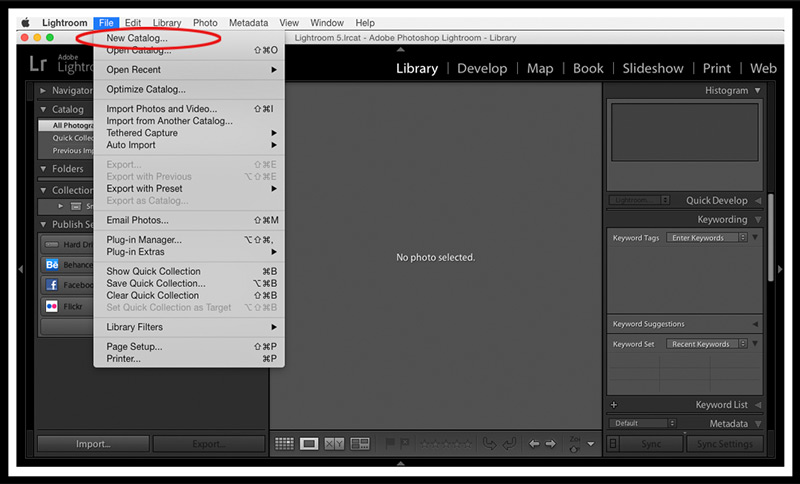Hide right panel group arrow
The image size is (800, 484).
pos(780,269)
